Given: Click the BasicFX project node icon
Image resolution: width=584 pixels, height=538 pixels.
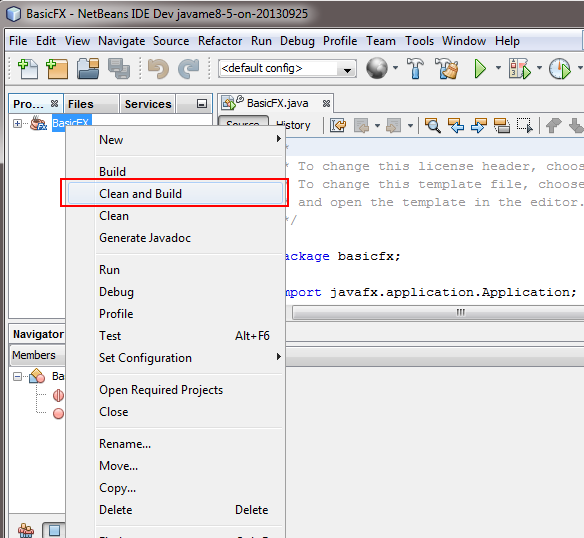Looking at the screenshot, I should click(38, 123).
